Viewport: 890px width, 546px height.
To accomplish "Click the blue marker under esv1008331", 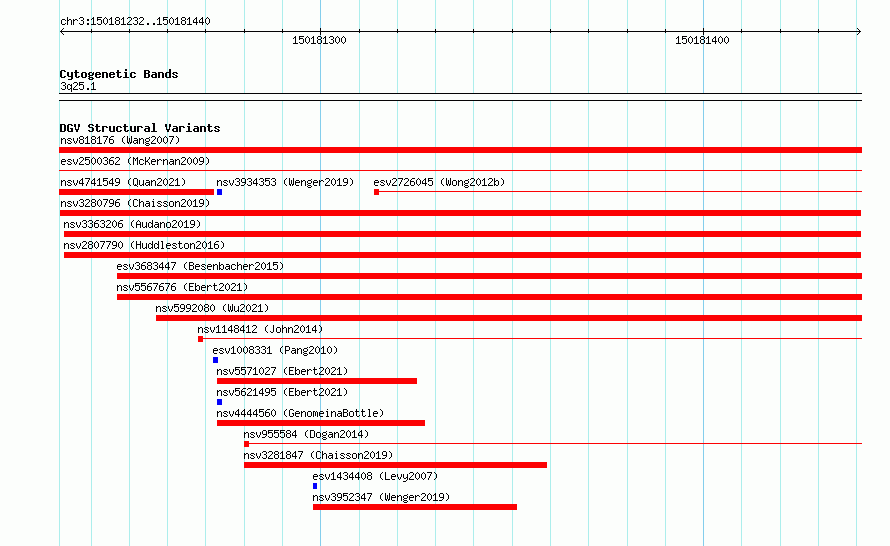I will click(x=215, y=360).
